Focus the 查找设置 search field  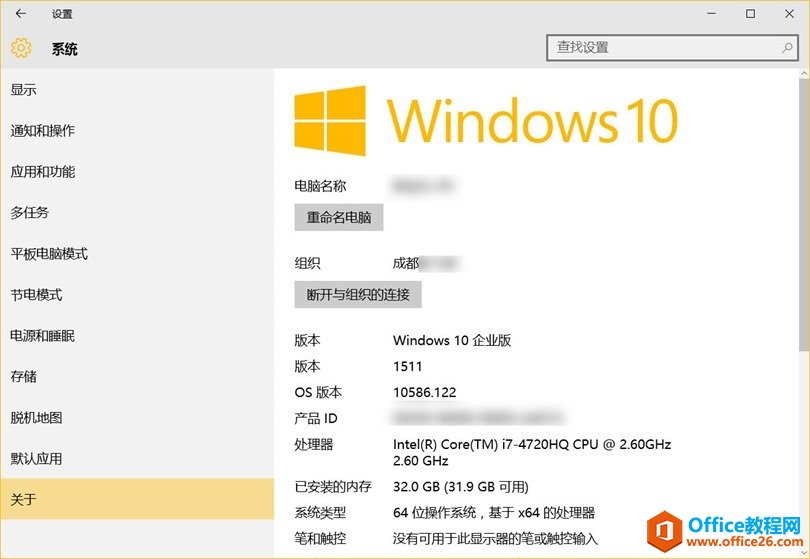[x=672, y=48]
